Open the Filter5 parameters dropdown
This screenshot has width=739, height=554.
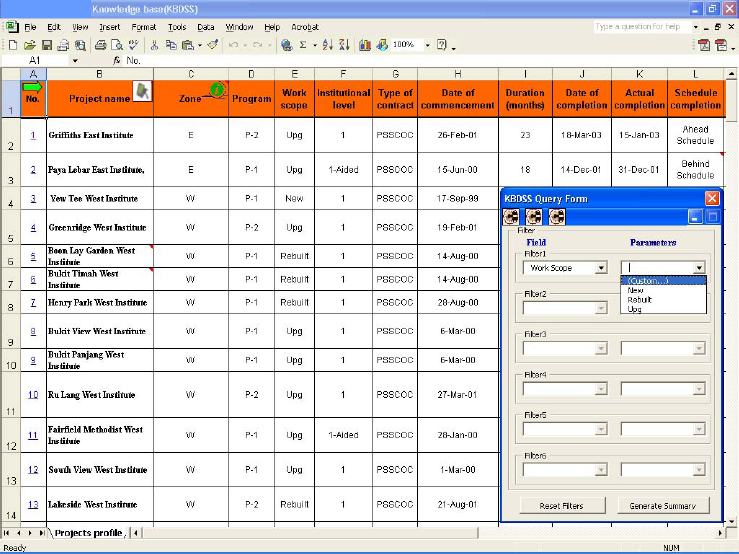point(699,429)
